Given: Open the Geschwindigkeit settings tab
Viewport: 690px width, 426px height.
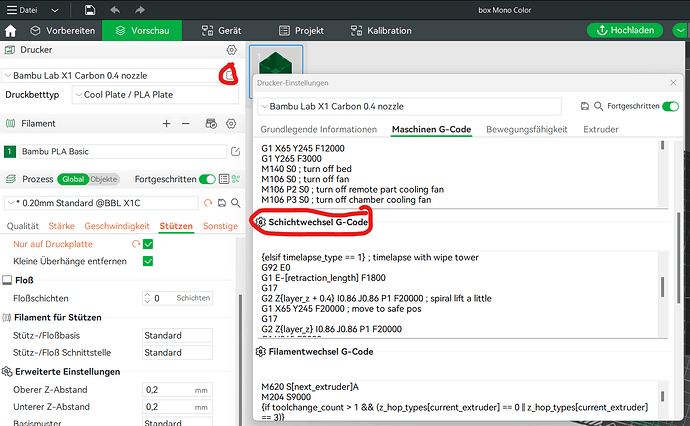Looking at the screenshot, I should (x=117, y=226).
